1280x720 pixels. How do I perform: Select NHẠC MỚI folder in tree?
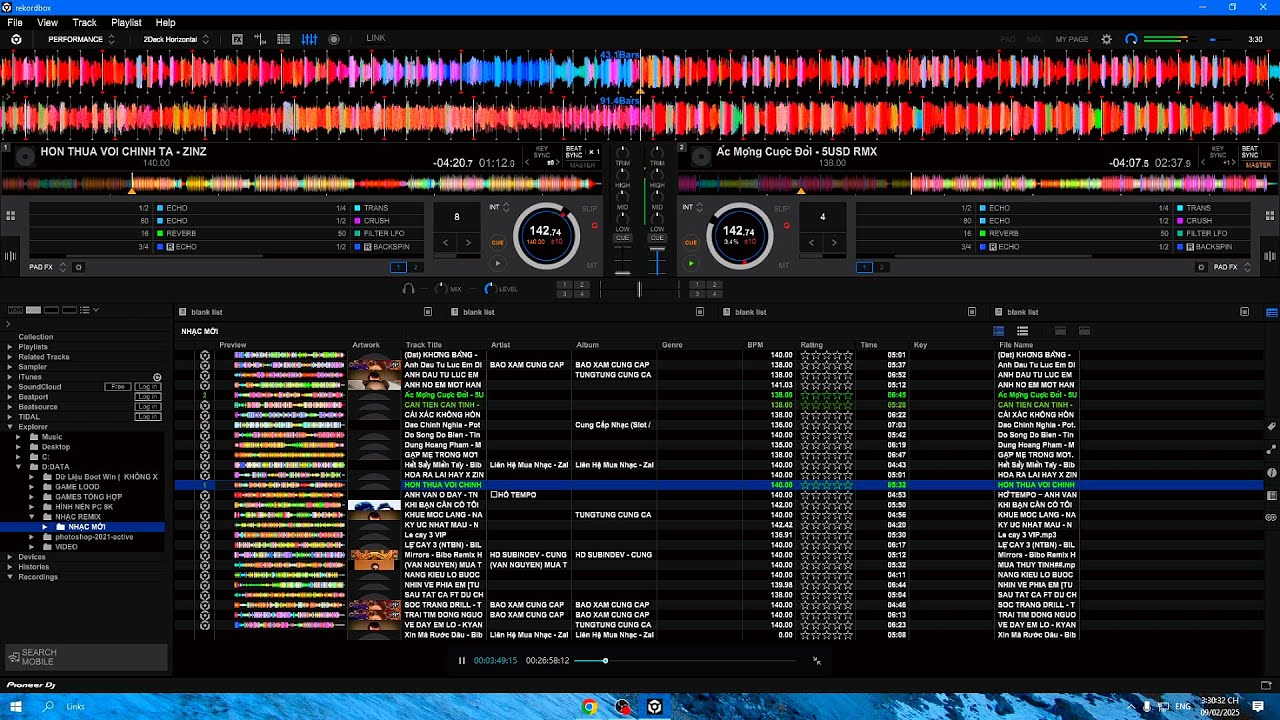pyautogui.click(x=87, y=527)
